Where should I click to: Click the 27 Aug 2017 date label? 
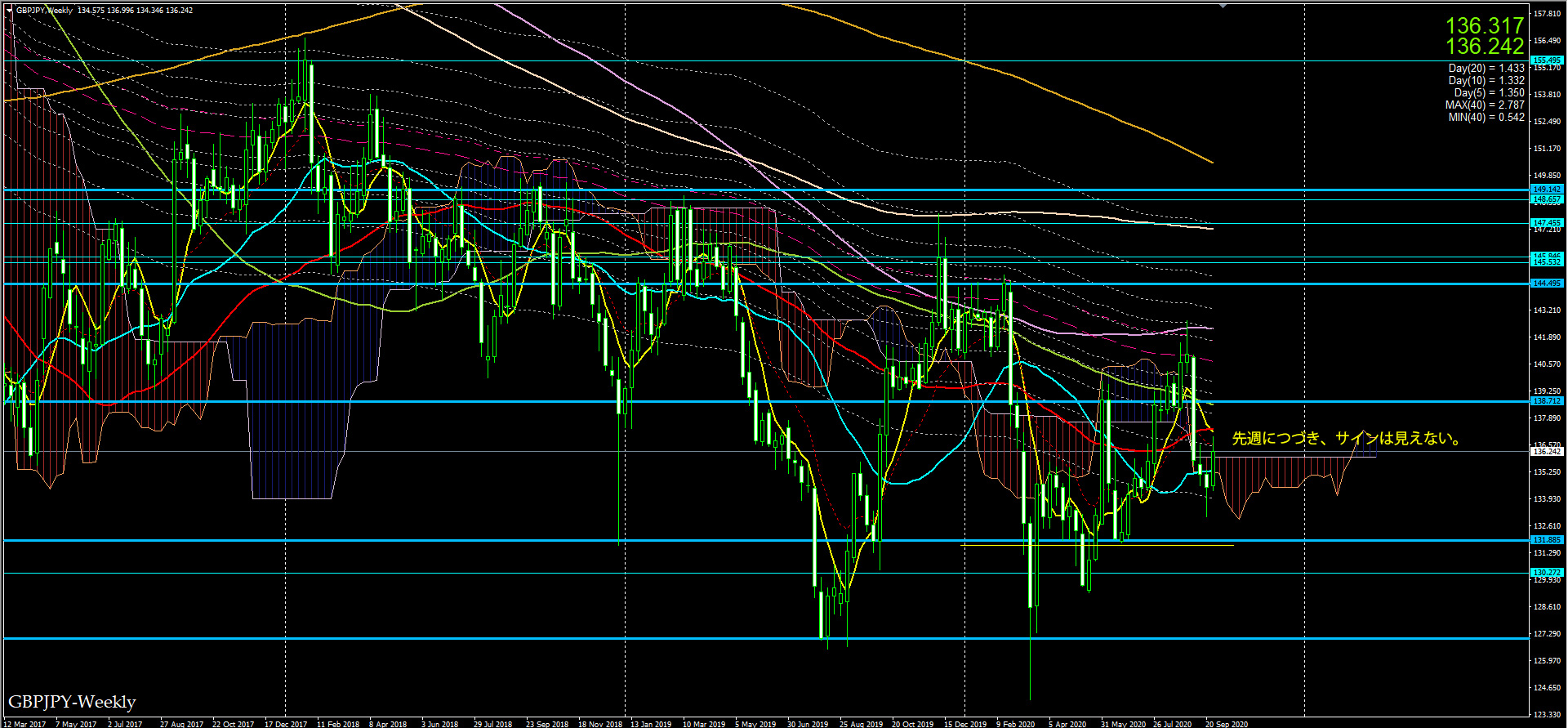[181, 724]
